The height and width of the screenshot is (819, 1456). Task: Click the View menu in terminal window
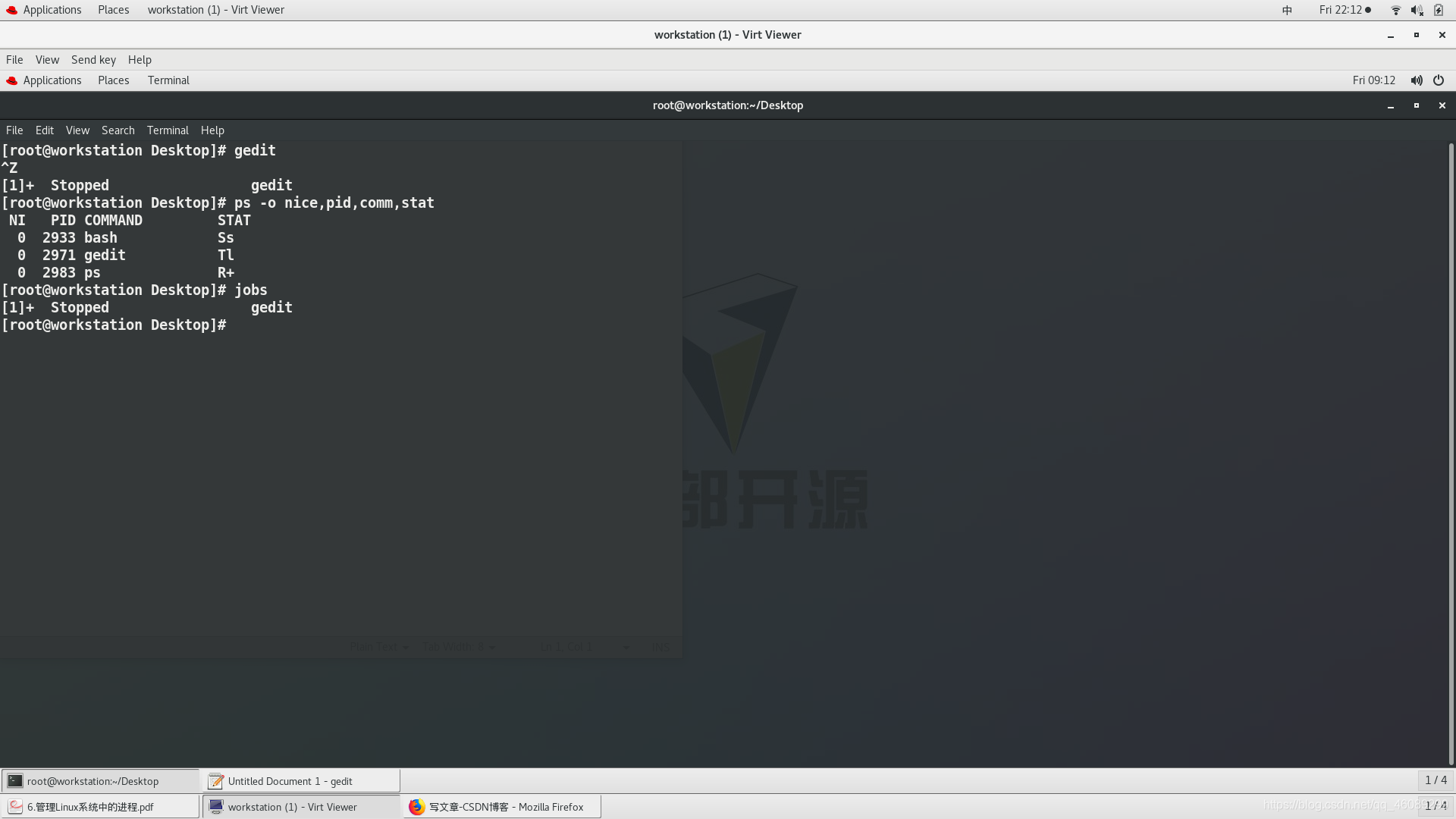click(x=77, y=130)
